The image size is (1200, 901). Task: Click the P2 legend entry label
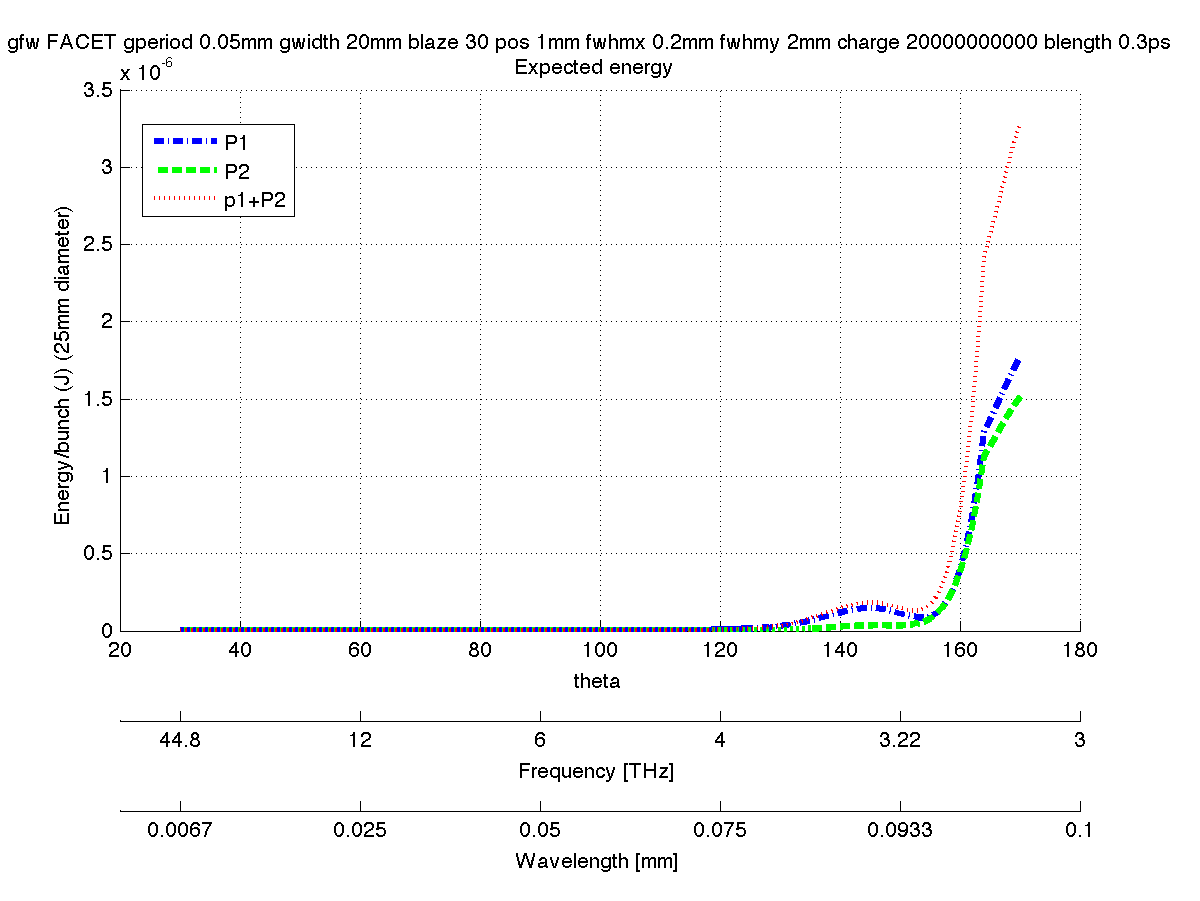pos(235,170)
